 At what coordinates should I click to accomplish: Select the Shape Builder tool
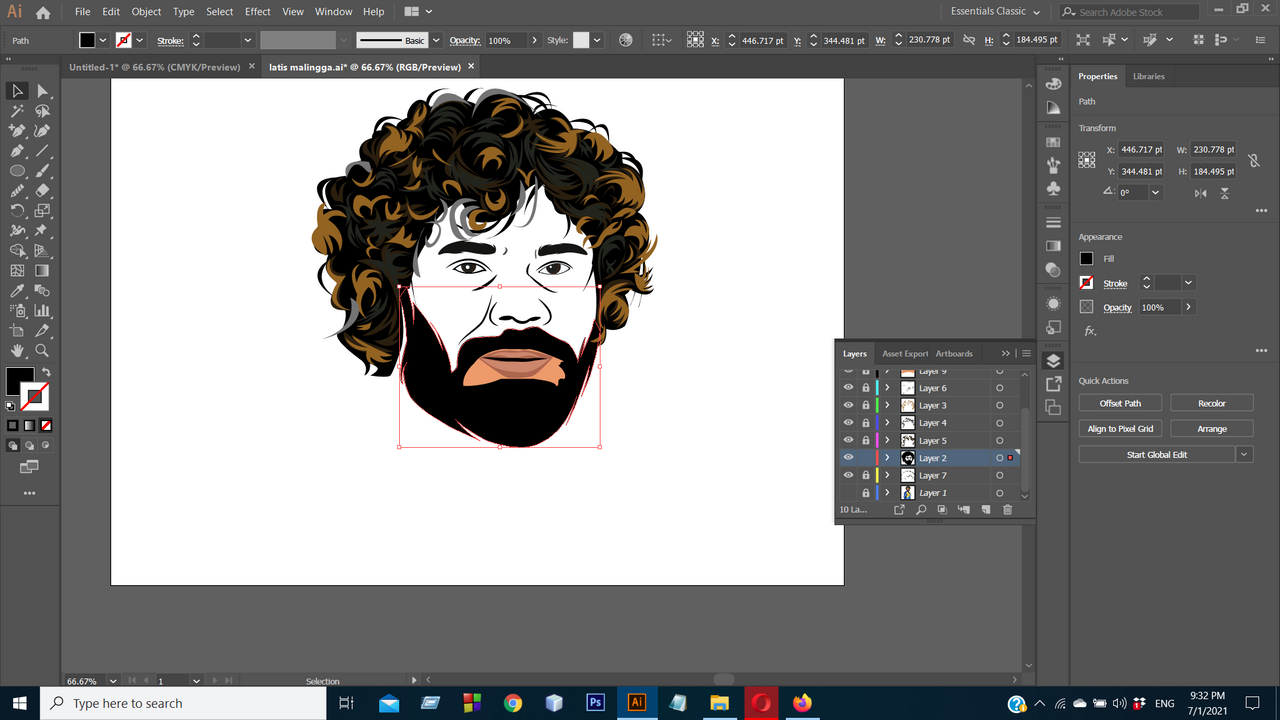(x=17, y=251)
